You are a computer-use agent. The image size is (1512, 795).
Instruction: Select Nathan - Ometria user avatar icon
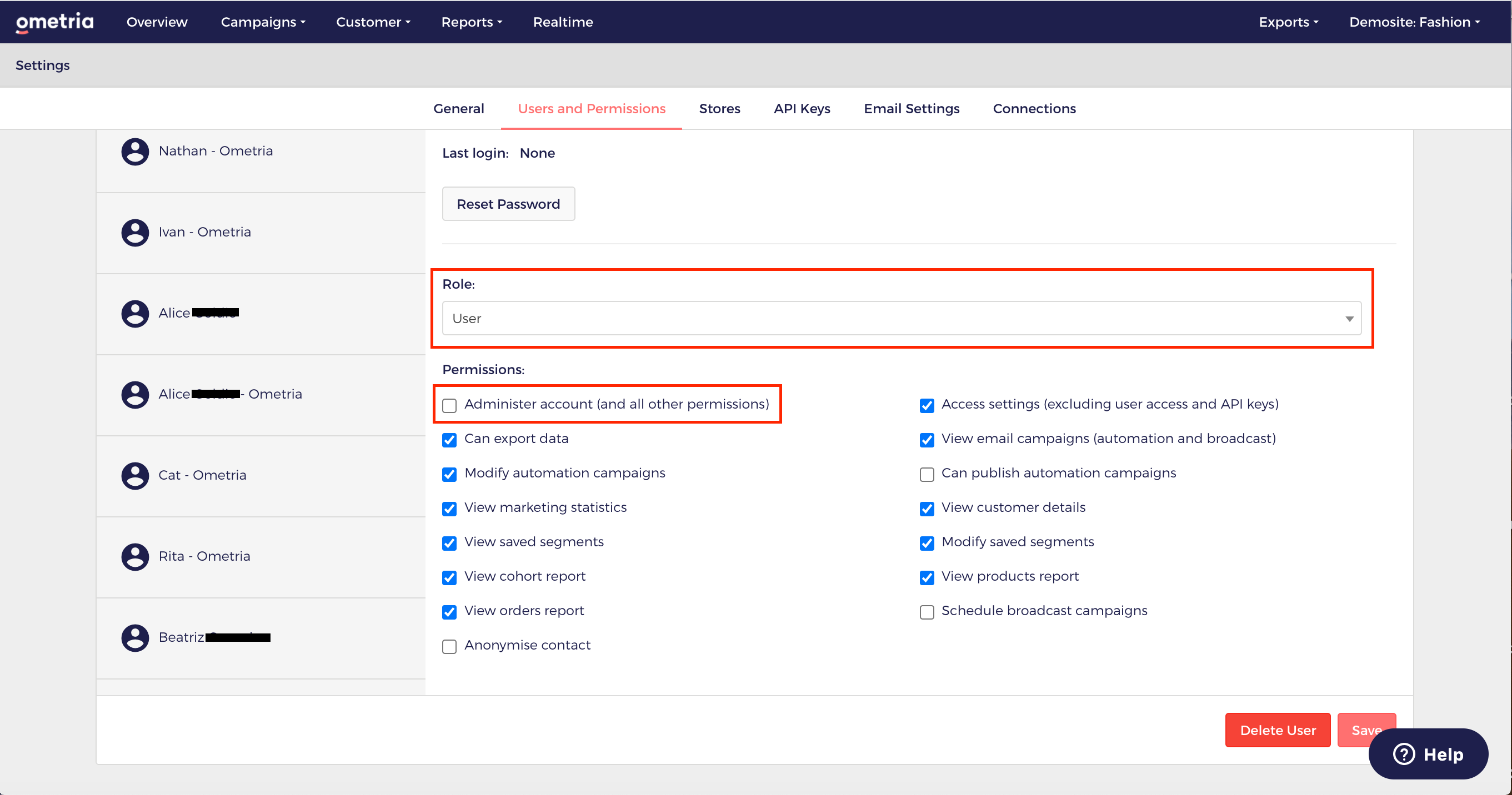tap(135, 152)
